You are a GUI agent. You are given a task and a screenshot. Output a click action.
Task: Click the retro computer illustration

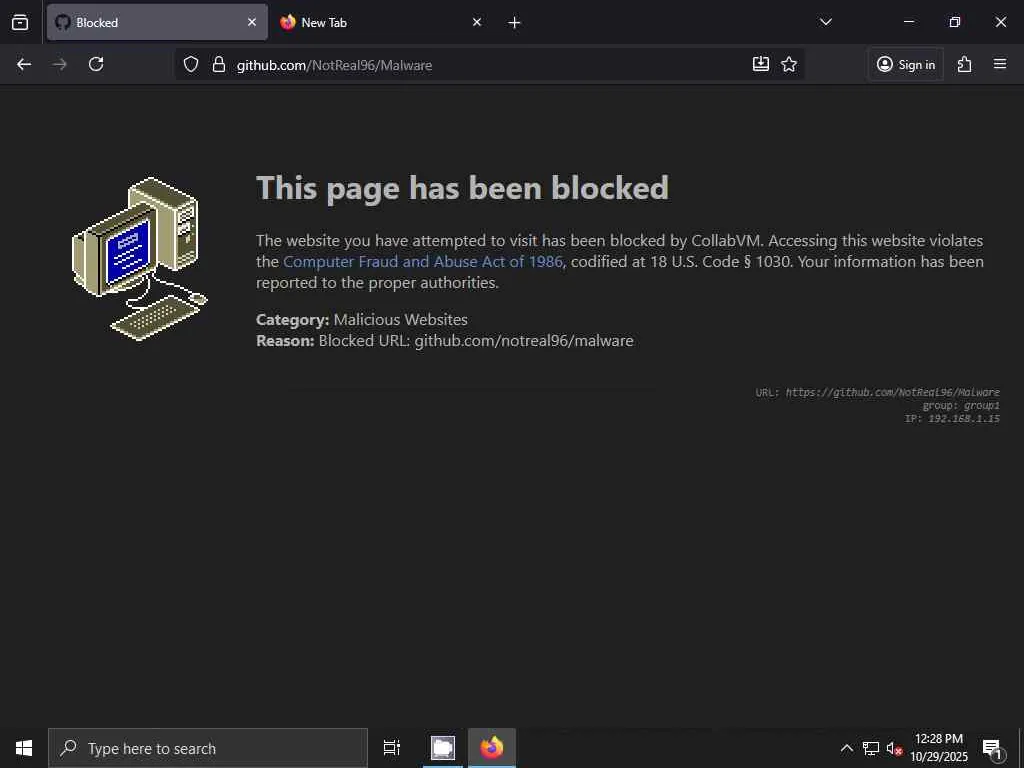pos(140,259)
